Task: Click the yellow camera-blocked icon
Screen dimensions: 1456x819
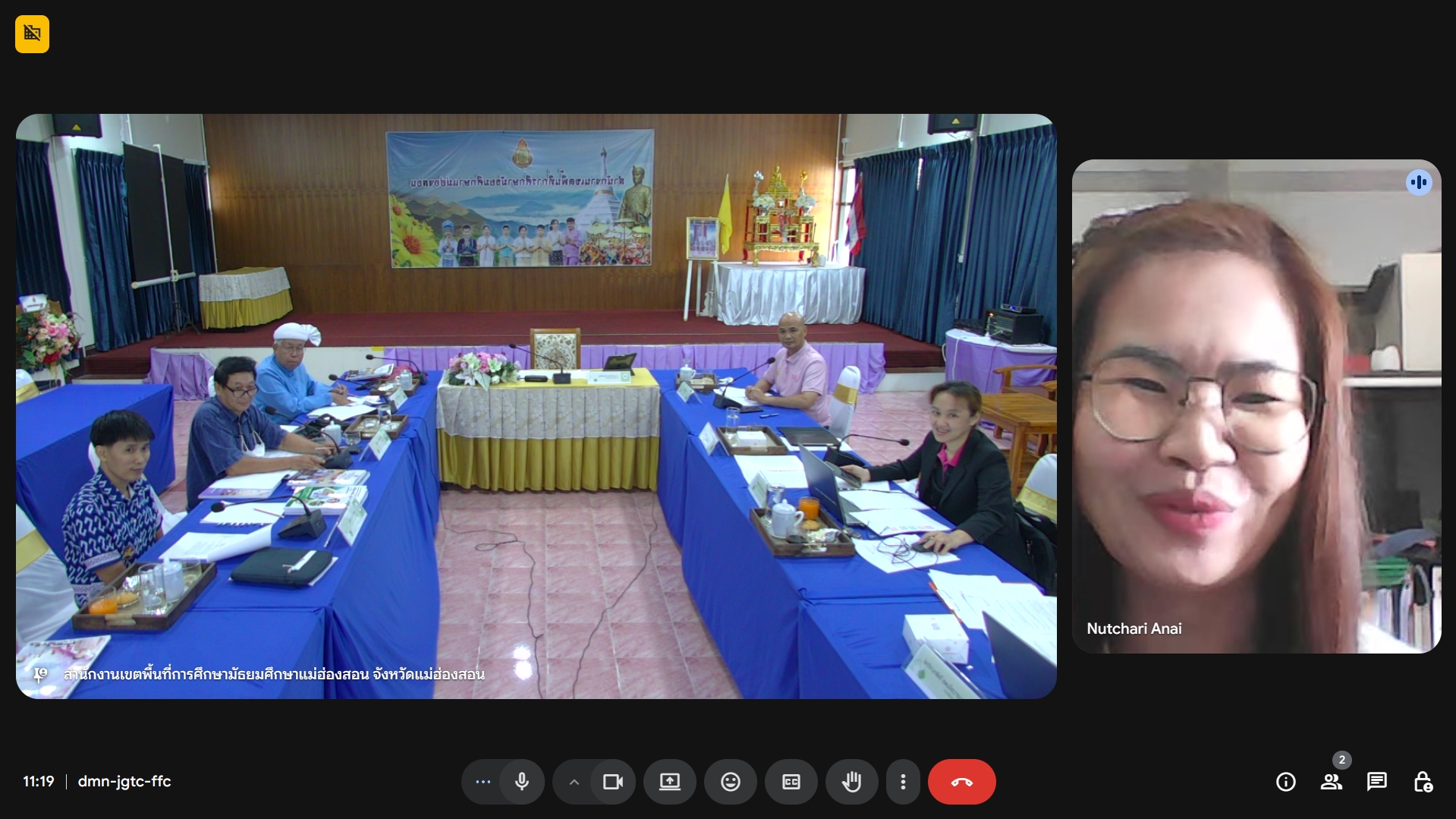Action: 32,34
